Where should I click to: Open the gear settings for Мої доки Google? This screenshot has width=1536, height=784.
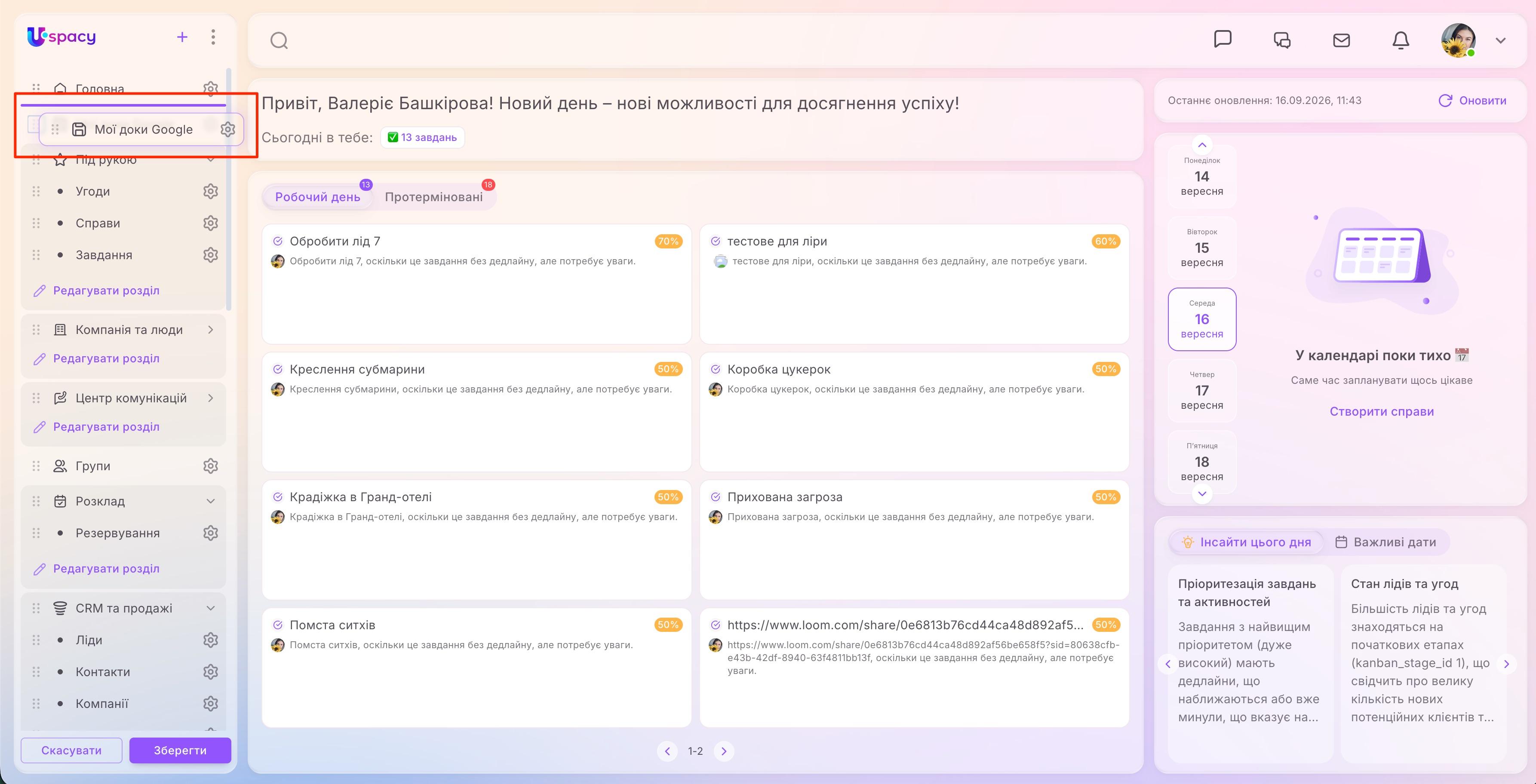click(228, 129)
